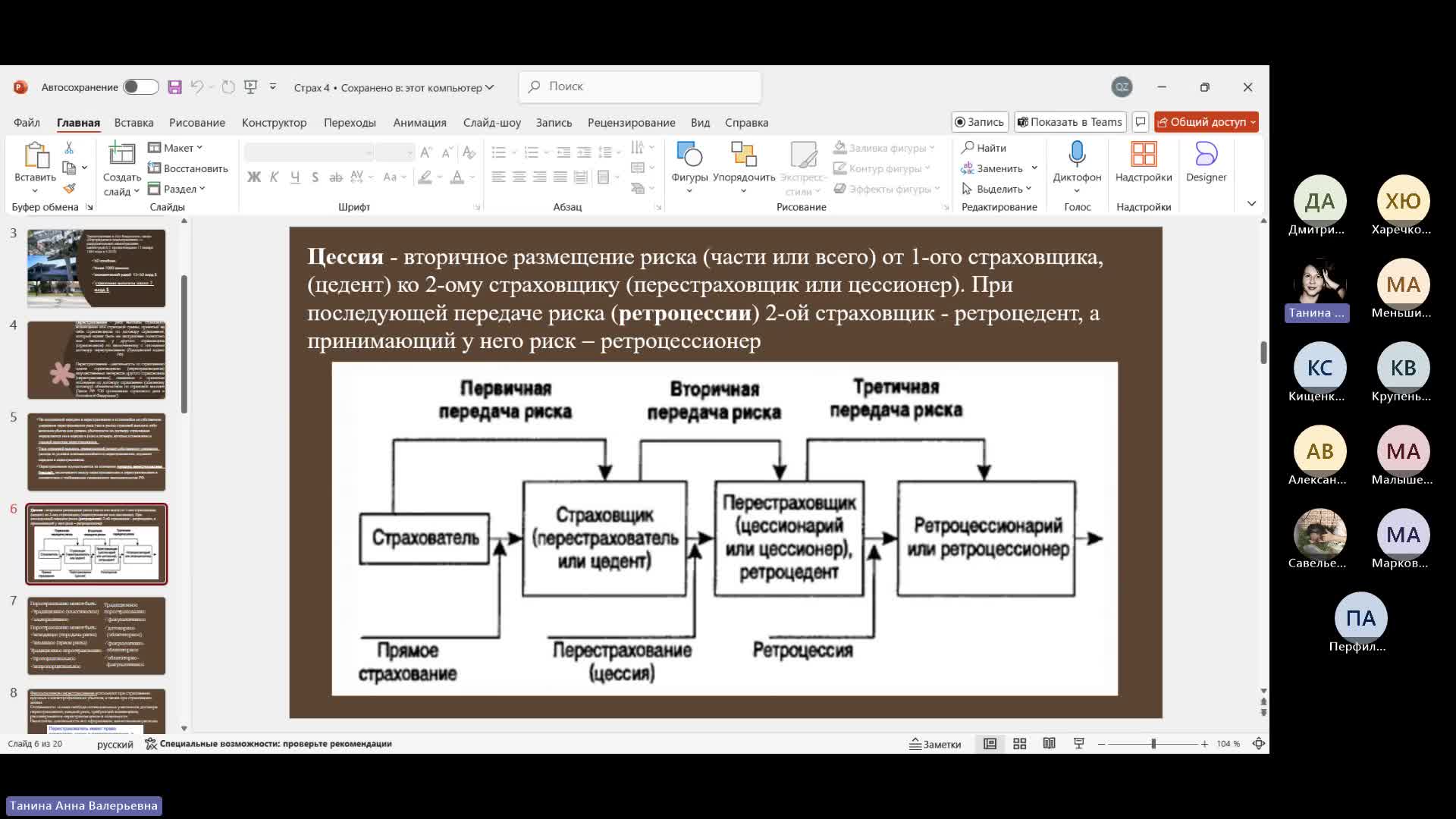
Task: Open the Animations (Анимация) tab
Action: [419, 123]
